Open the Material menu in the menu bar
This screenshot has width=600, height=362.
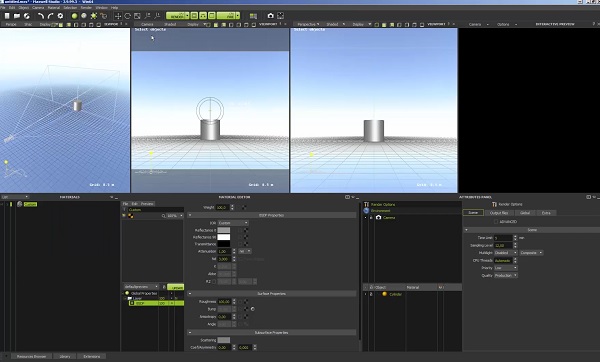pyautogui.click(x=54, y=8)
